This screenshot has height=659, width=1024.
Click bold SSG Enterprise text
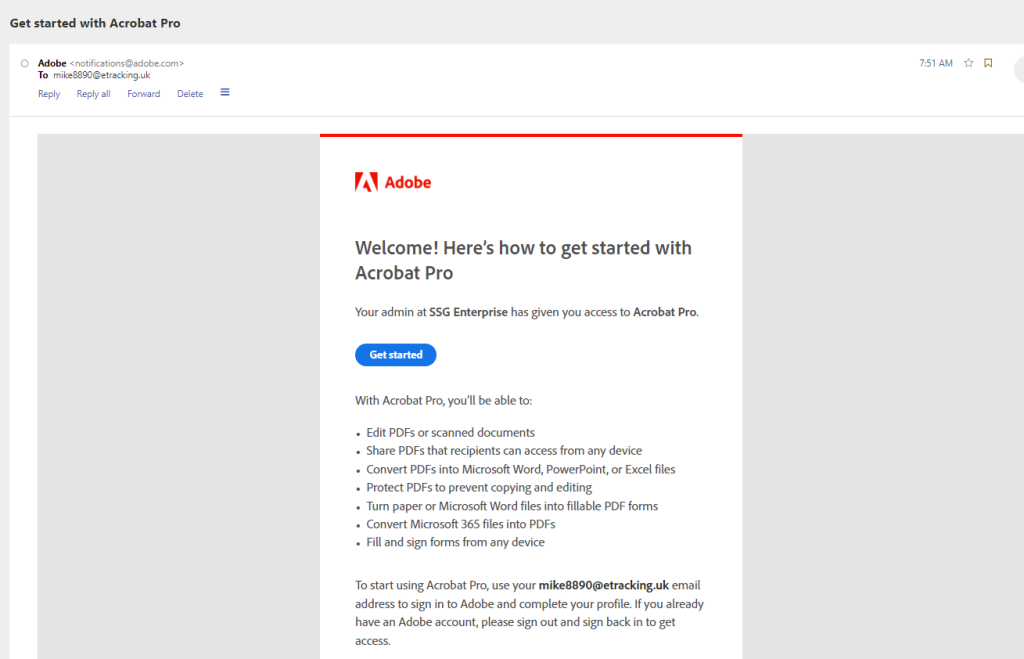pos(468,312)
